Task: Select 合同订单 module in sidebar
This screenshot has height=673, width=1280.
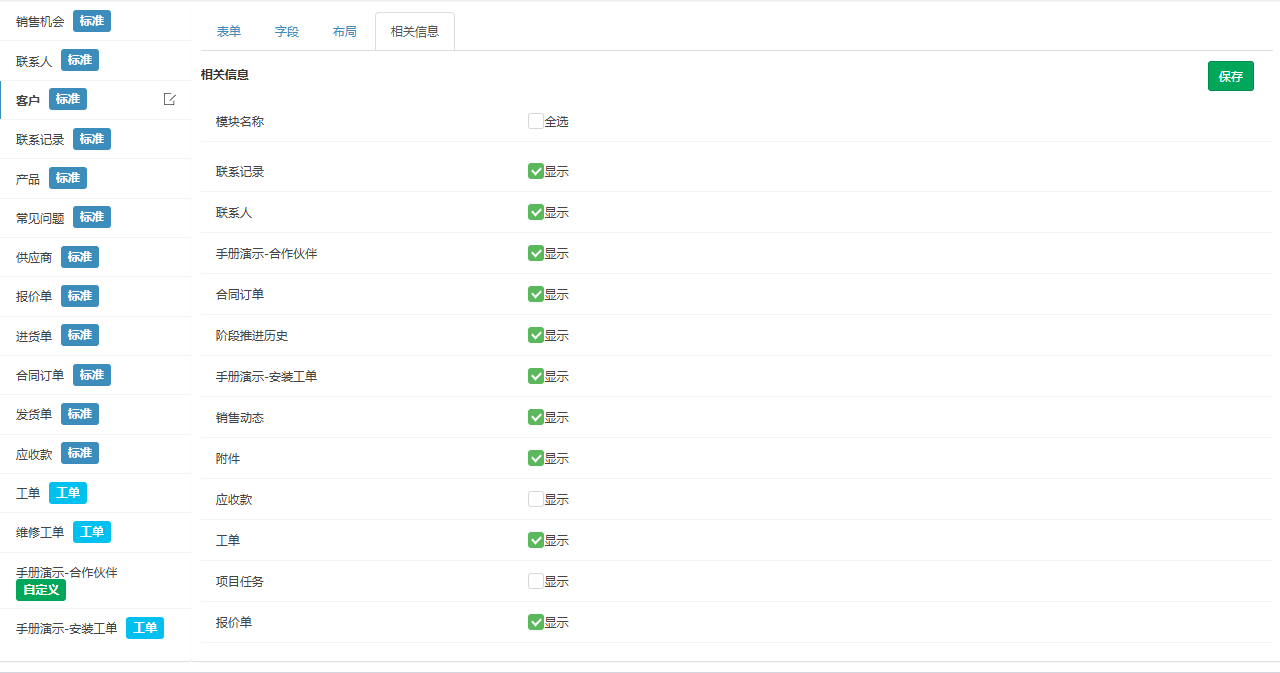Action: [x=40, y=375]
